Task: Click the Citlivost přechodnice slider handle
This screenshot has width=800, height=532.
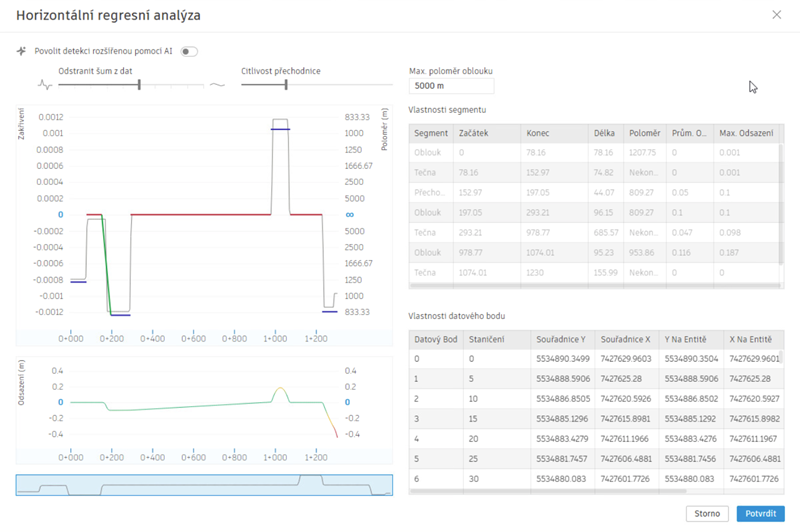Action: point(286,85)
